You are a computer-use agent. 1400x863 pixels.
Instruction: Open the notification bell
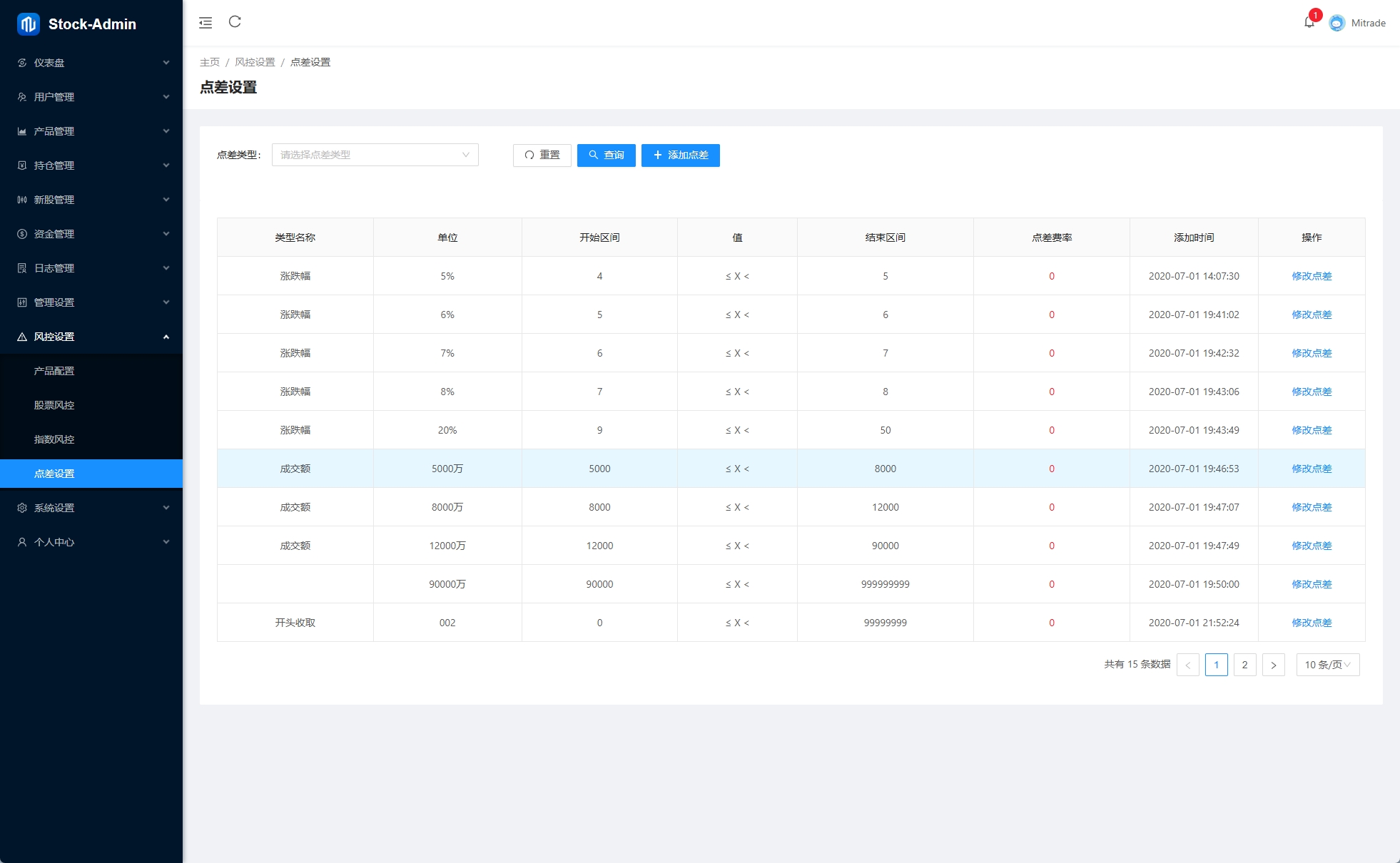pyautogui.click(x=1309, y=23)
